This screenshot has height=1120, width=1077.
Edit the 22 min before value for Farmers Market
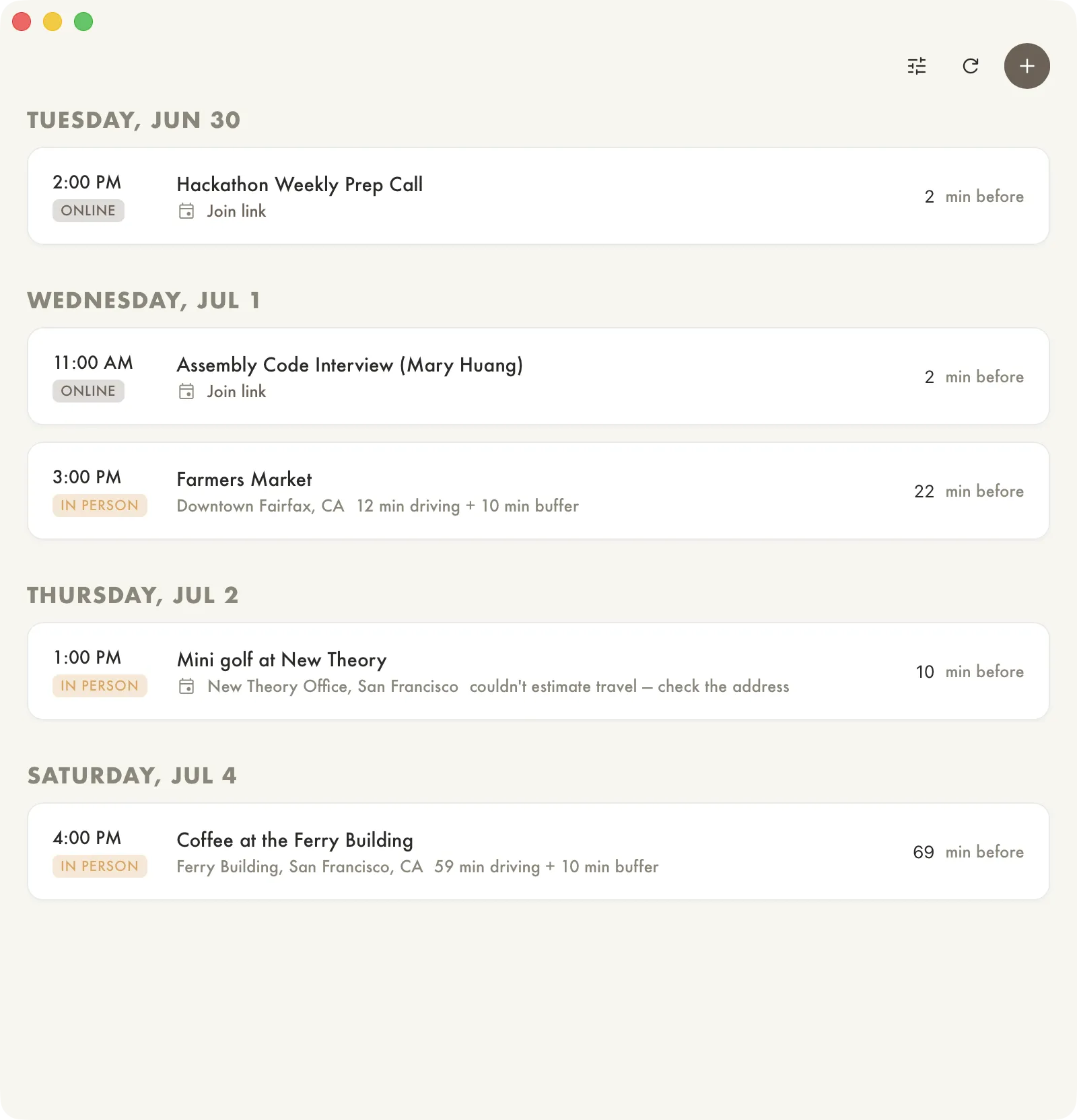924,491
